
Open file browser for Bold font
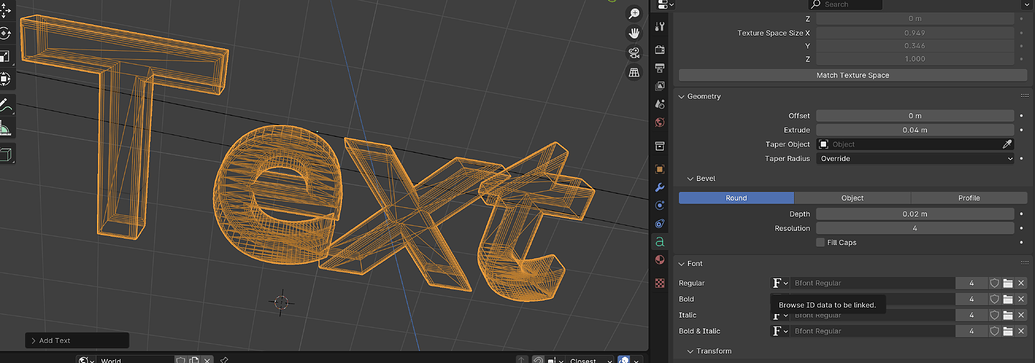coord(1008,299)
